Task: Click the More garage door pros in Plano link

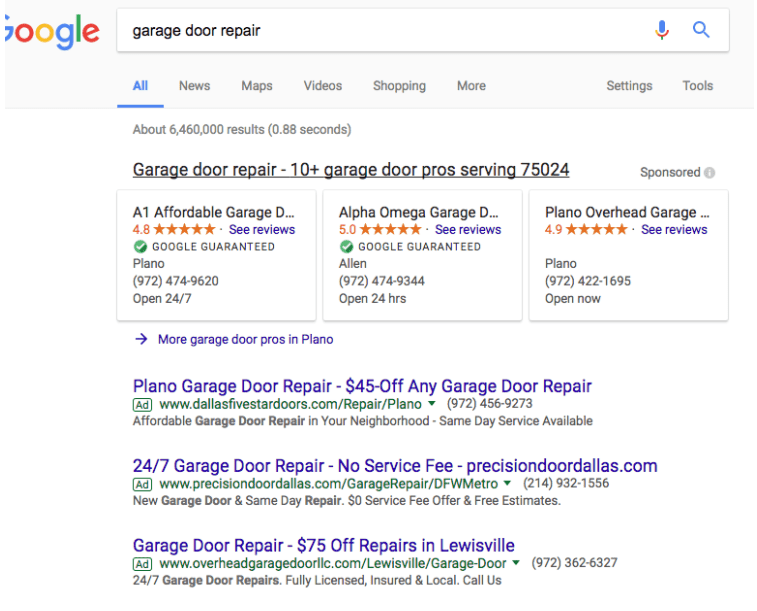Action: click(x=245, y=339)
